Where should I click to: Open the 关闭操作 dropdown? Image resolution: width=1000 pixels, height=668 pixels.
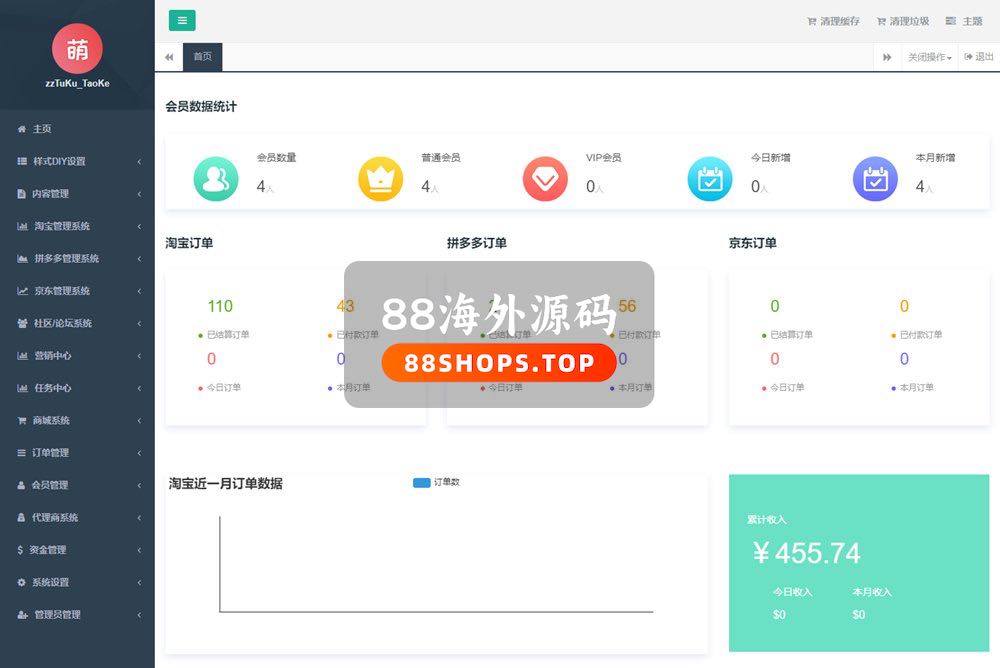click(x=929, y=57)
